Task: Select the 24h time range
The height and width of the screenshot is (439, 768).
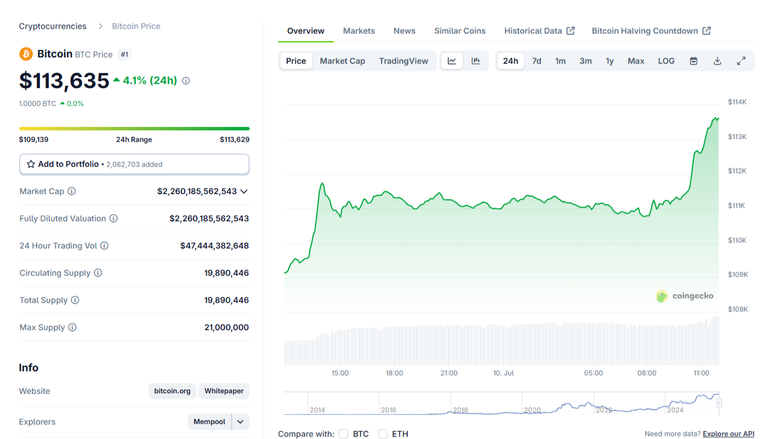Action: tap(510, 61)
